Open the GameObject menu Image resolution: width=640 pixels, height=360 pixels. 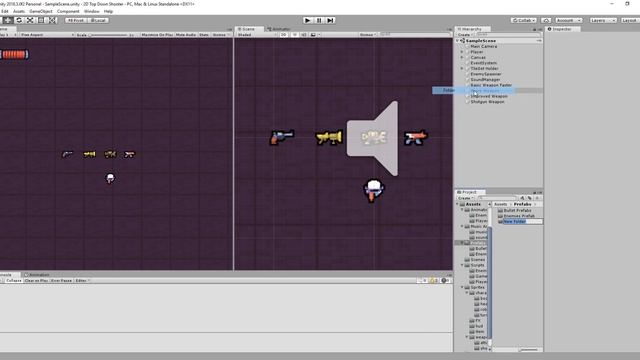pos(41,11)
